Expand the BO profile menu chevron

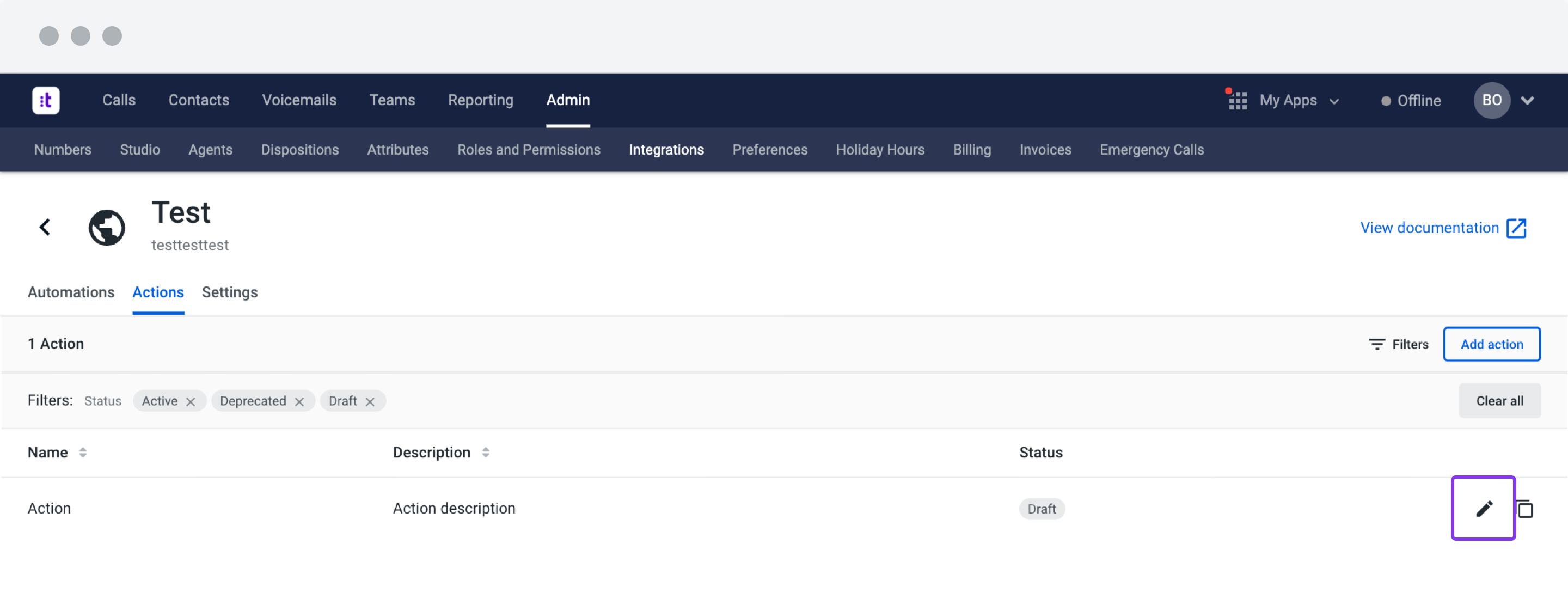[1527, 100]
